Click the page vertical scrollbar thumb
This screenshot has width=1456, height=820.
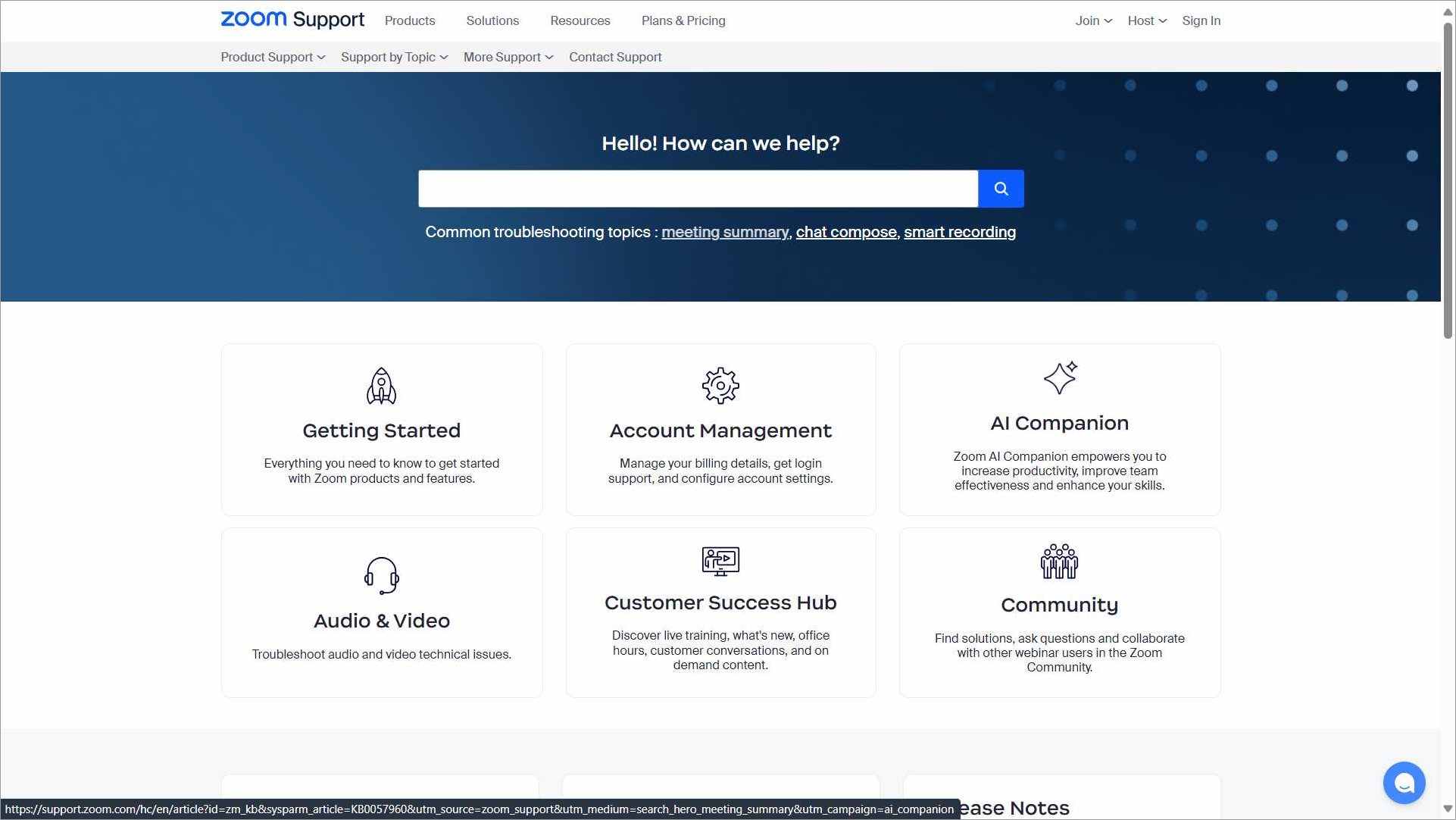tap(1448, 180)
